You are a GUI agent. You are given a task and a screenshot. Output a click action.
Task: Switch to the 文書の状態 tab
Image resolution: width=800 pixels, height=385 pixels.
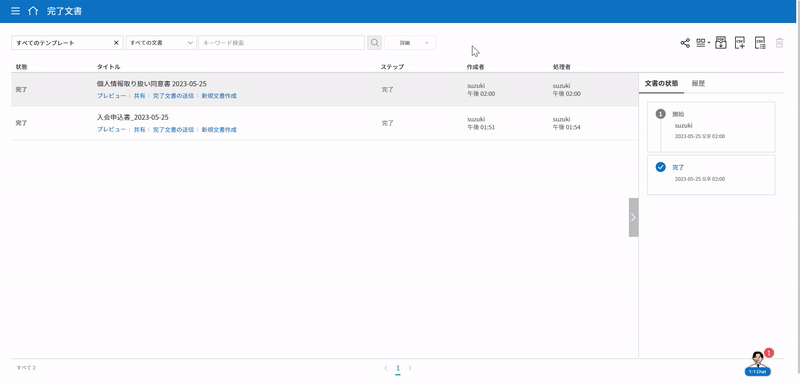tap(661, 83)
